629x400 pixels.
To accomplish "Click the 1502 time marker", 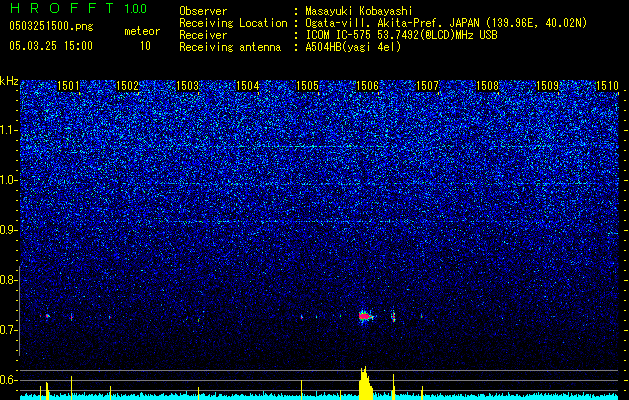I will pos(128,86).
